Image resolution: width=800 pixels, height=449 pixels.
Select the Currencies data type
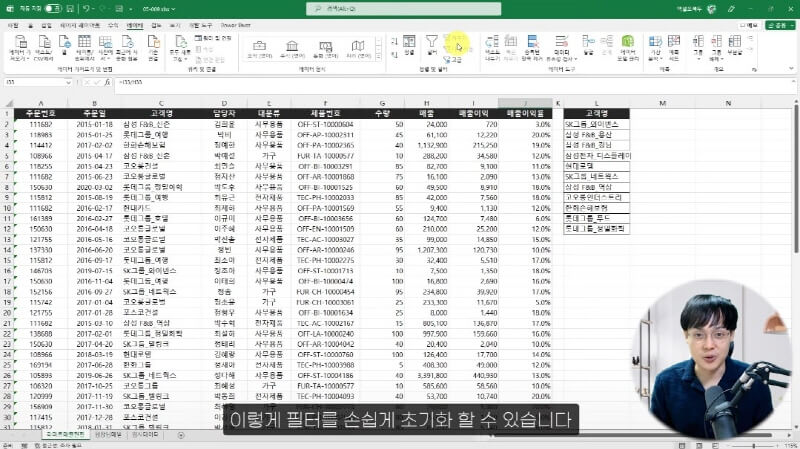[x=326, y=49]
